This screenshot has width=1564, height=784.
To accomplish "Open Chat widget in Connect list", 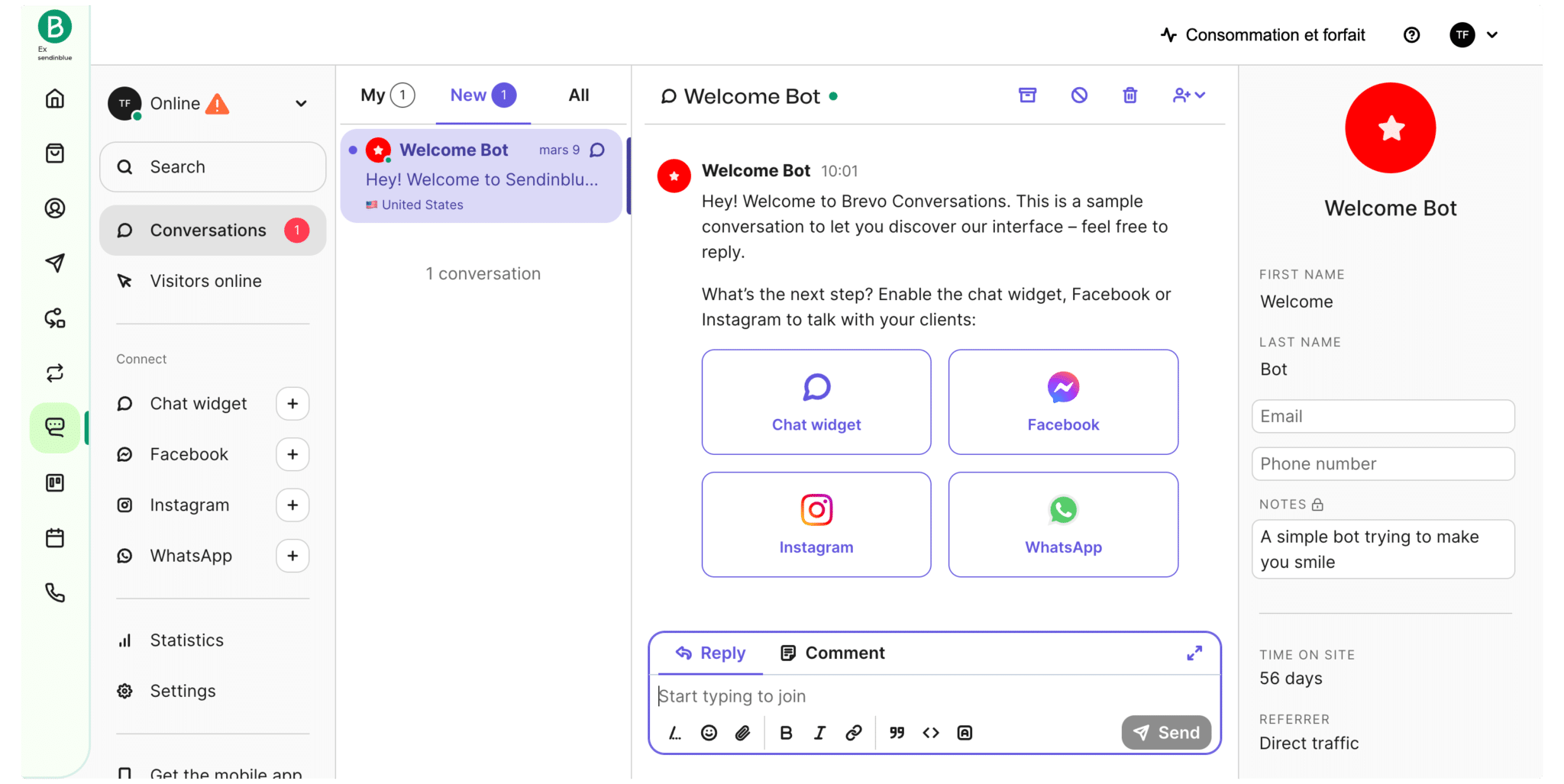I will point(198,404).
